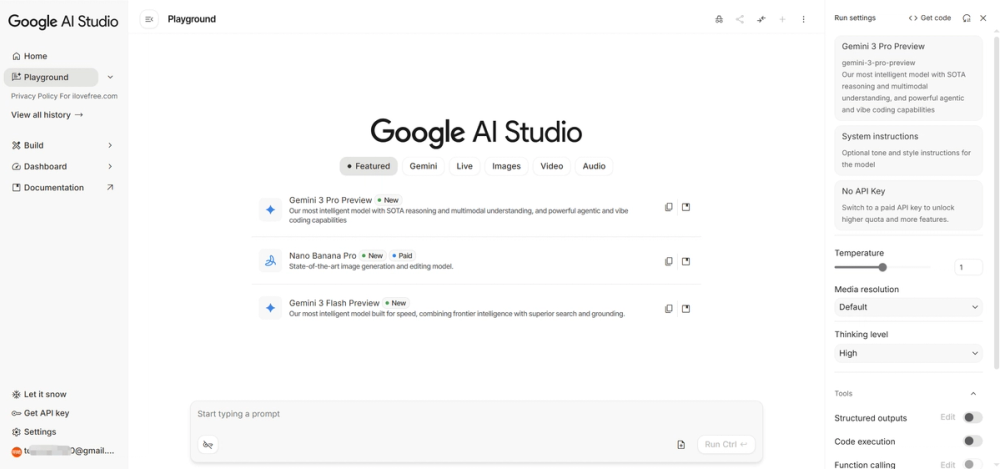This screenshot has height=469, width=1000.
Task: Go to Home in sidebar
Action: (30, 56)
